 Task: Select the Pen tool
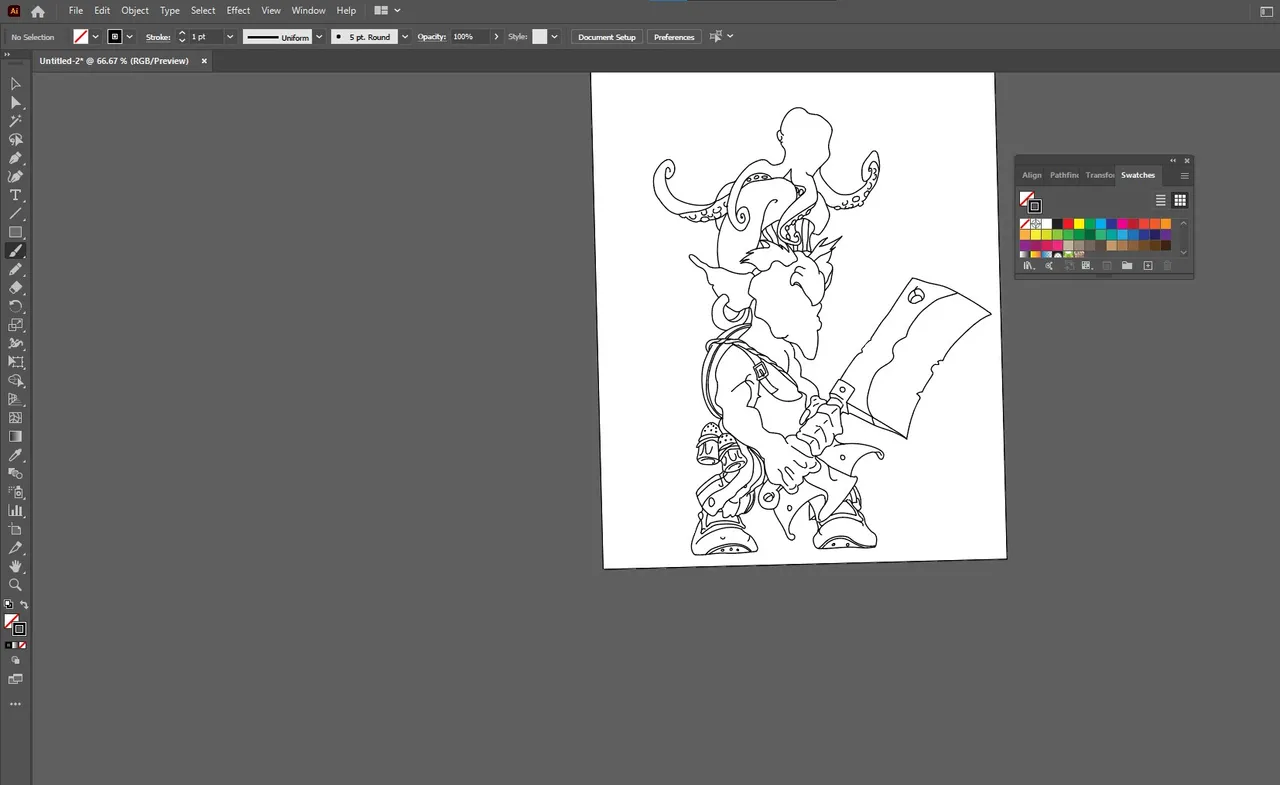15,158
